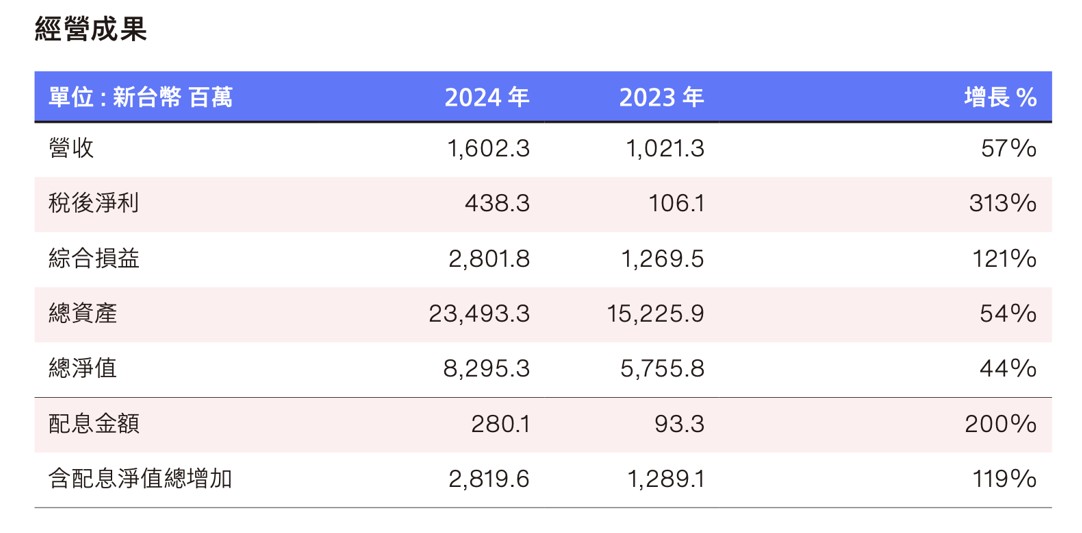This screenshot has width=1082, height=533.
Task: Select the 313% growth cell
Action: 1002,204
